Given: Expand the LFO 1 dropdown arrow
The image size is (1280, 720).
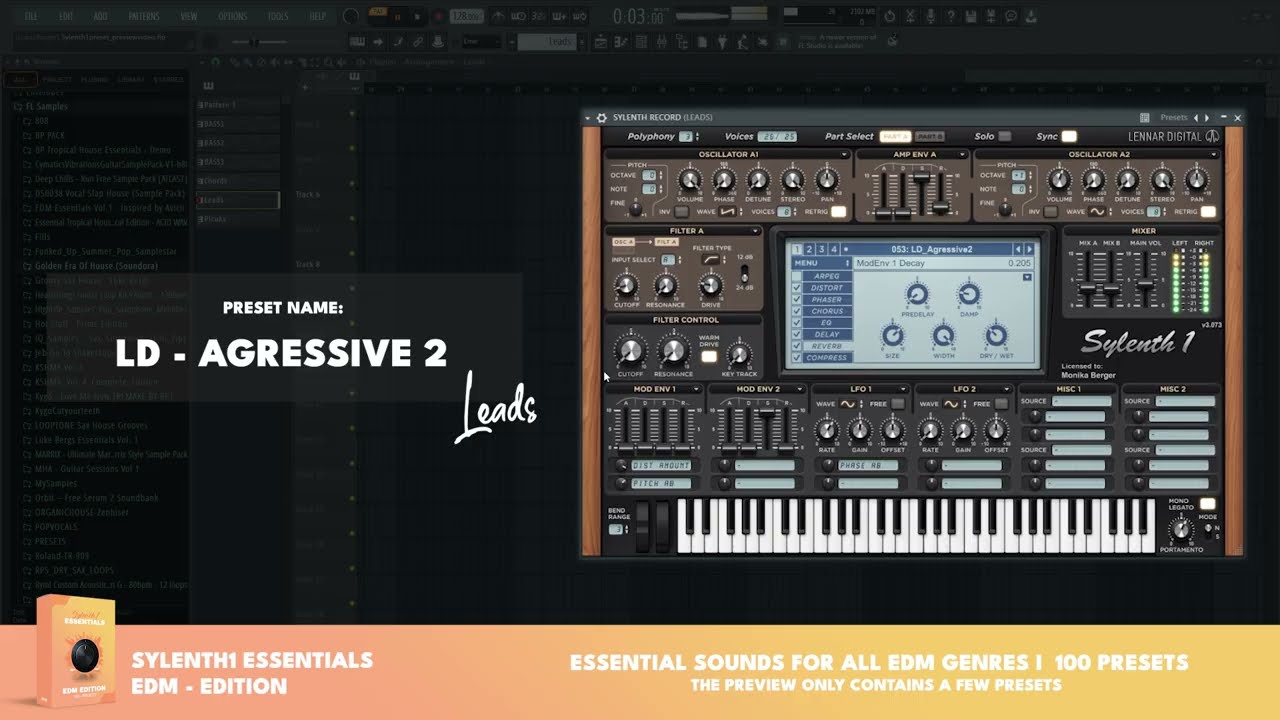Looking at the screenshot, I should click(904, 389).
